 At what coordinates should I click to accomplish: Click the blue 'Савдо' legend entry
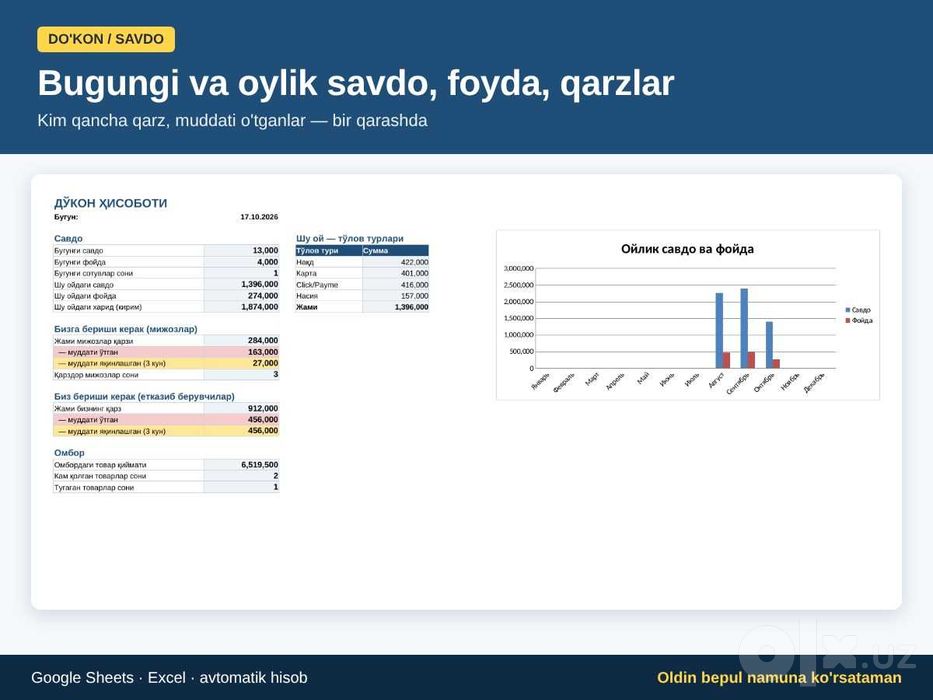pos(857,310)
